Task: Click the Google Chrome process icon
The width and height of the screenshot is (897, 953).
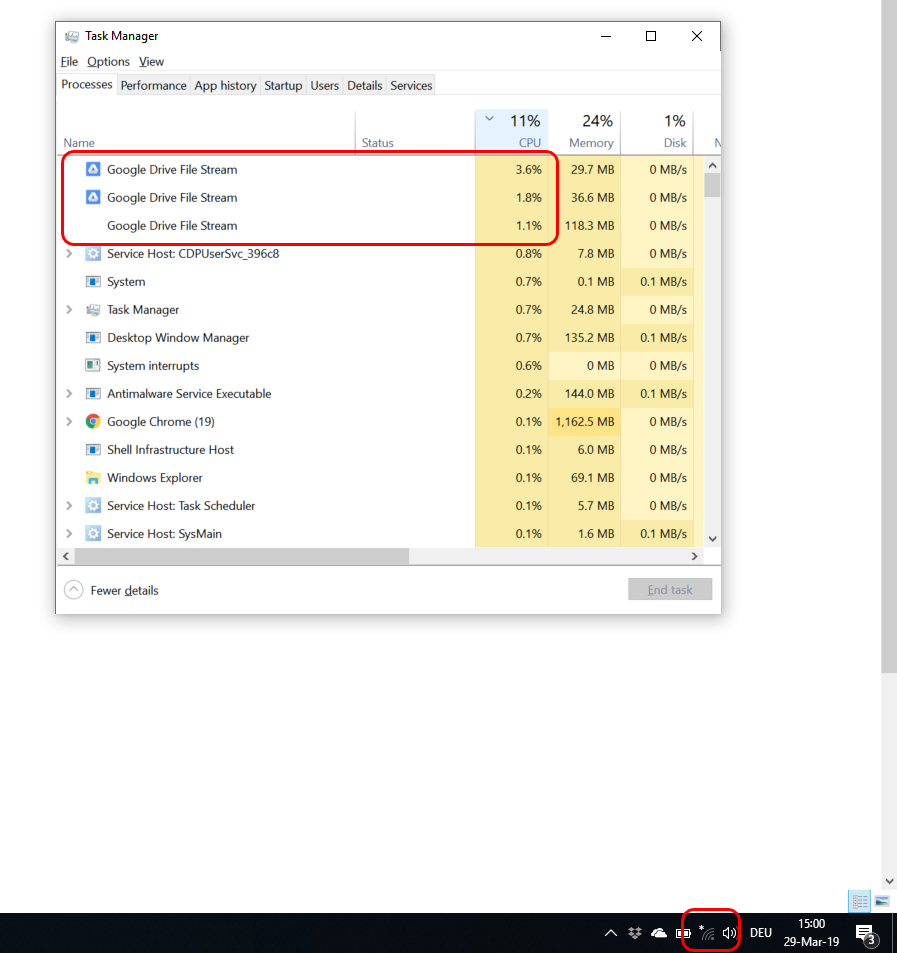Action: (x=93, y=421)
